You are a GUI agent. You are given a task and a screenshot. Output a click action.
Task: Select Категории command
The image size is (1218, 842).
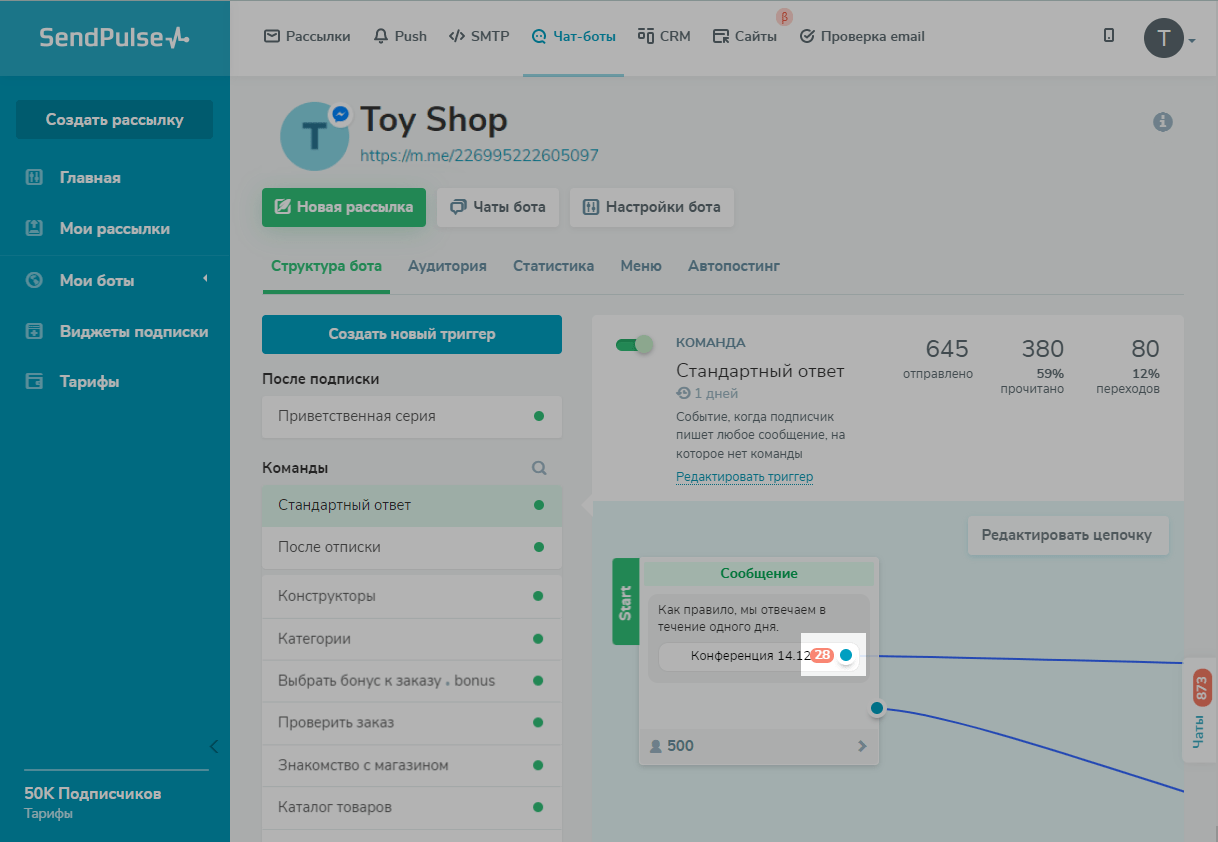pyautogui.click(x=412, y=638)
